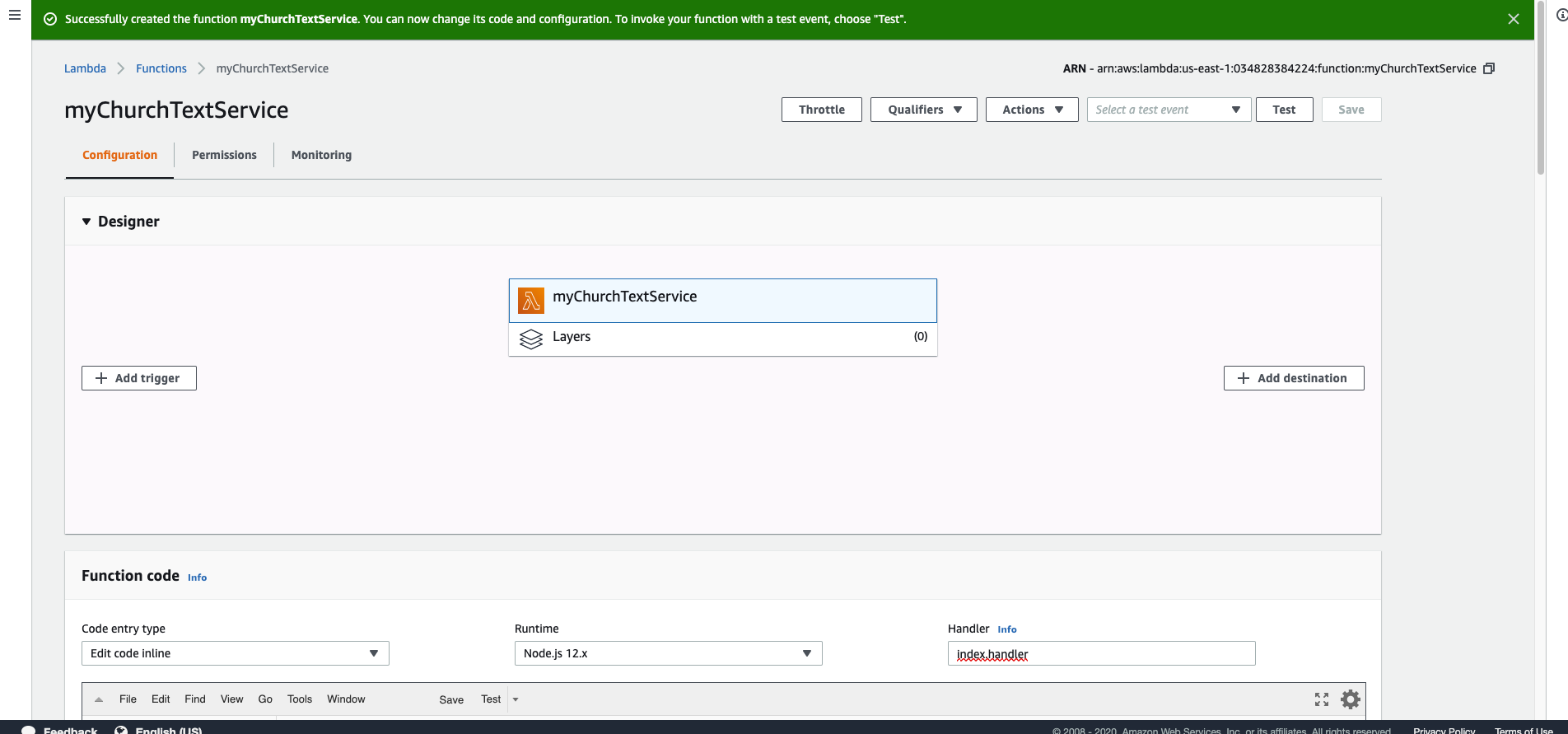
Task: Open the editor View menu
Action: (231, 699)
